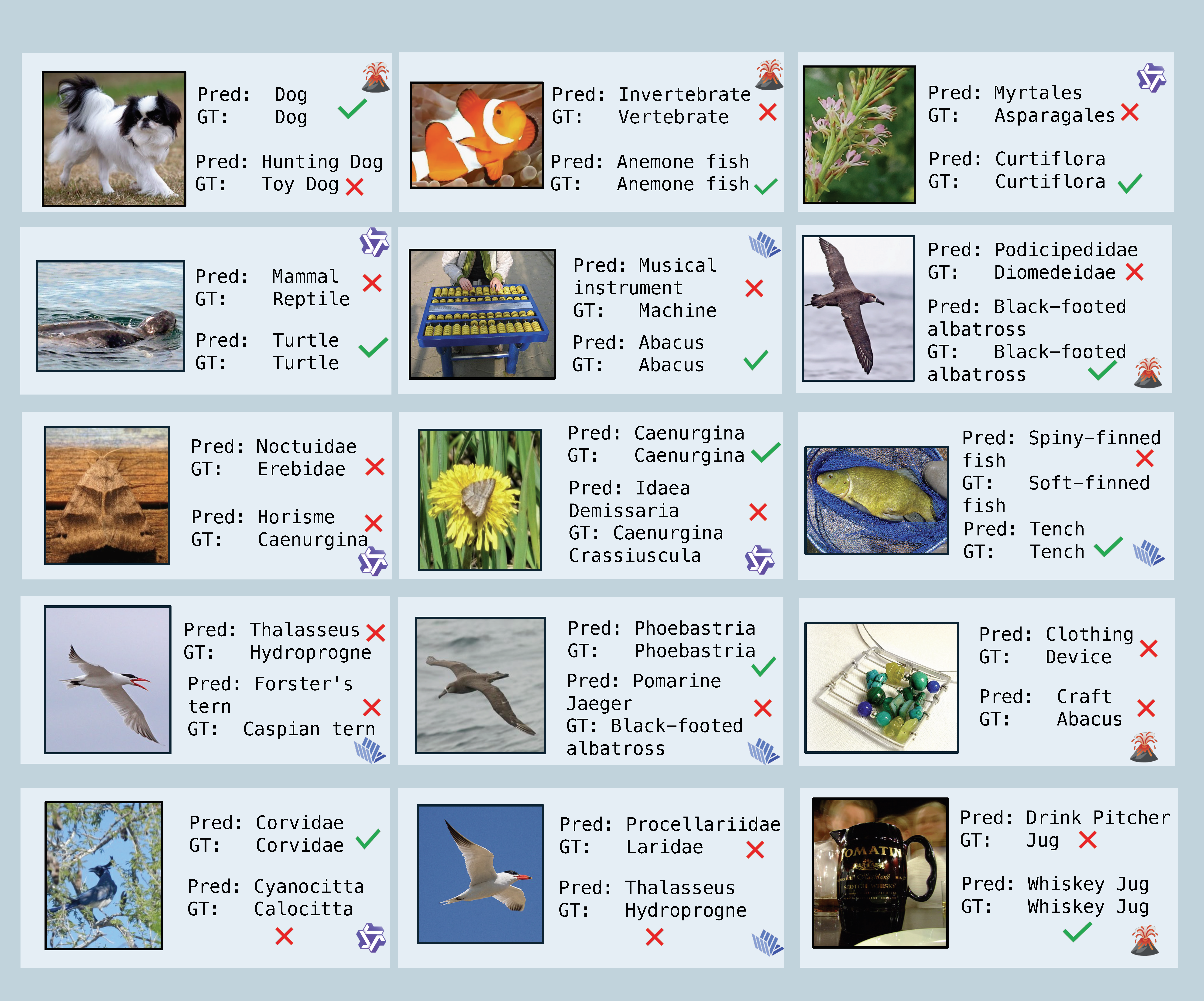Click the pink flowering plant photo

(x=859, y=134)
